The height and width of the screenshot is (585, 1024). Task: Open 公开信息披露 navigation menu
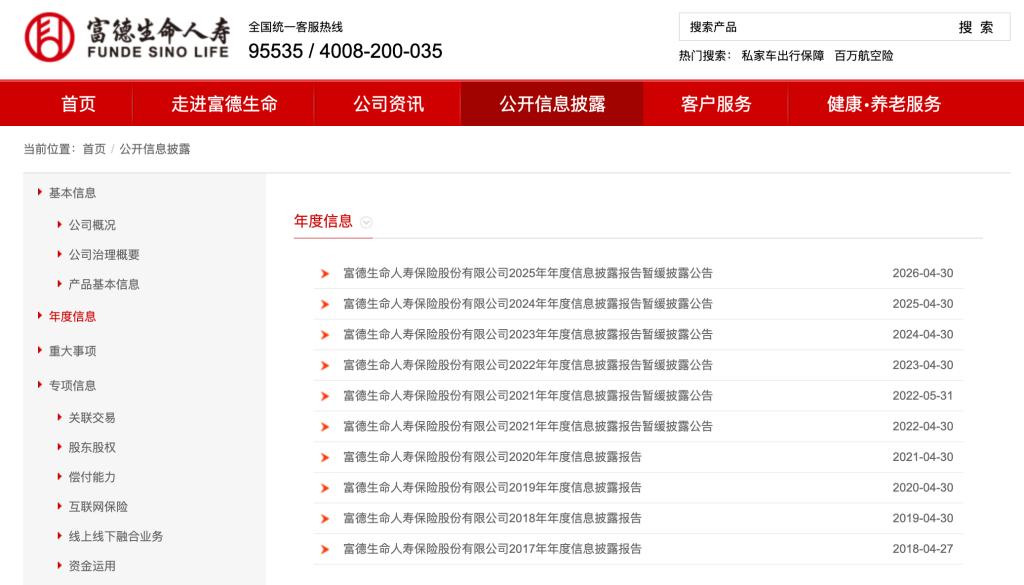552,104
